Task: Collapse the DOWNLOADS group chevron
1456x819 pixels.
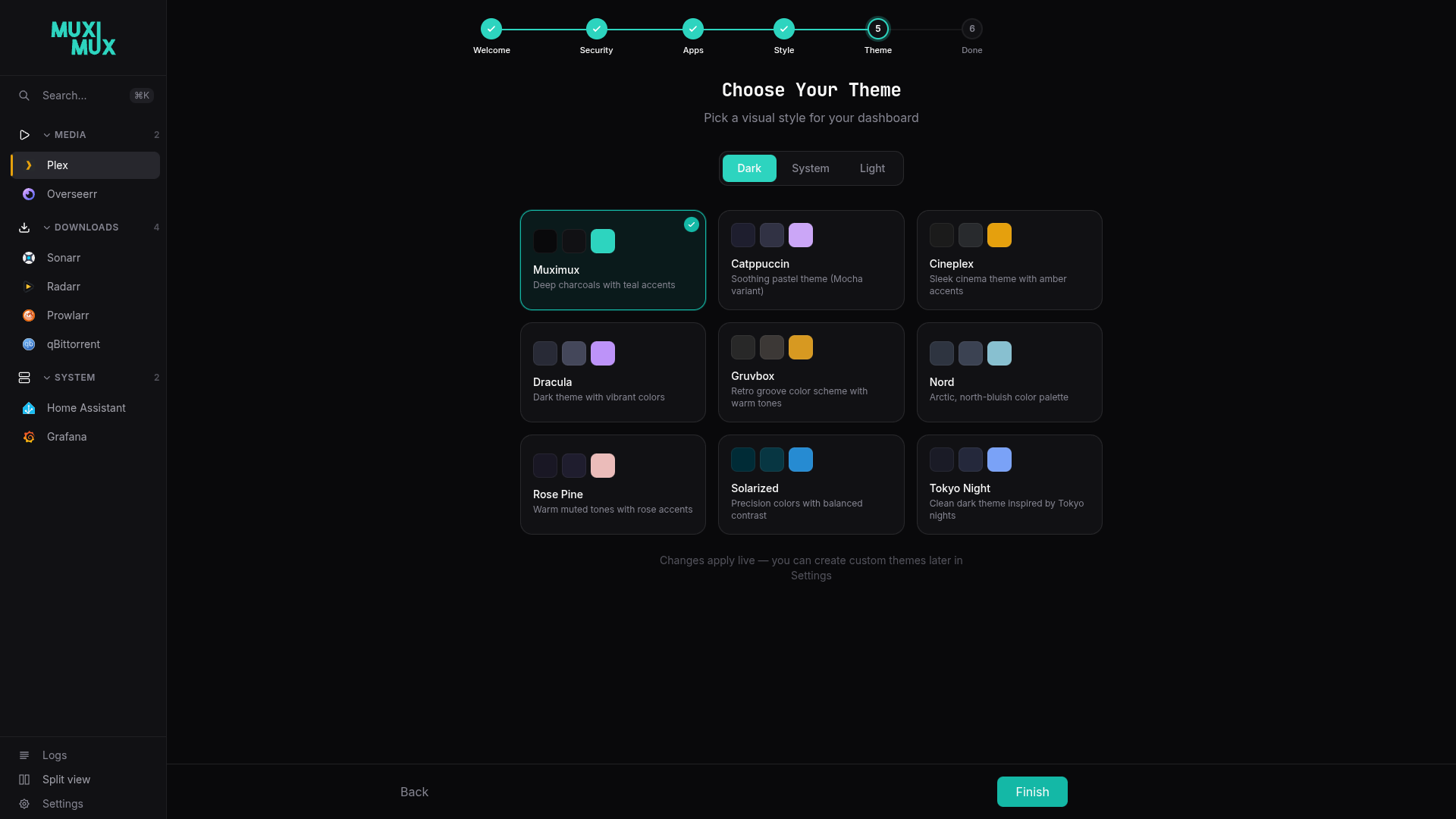Action: 47,227
